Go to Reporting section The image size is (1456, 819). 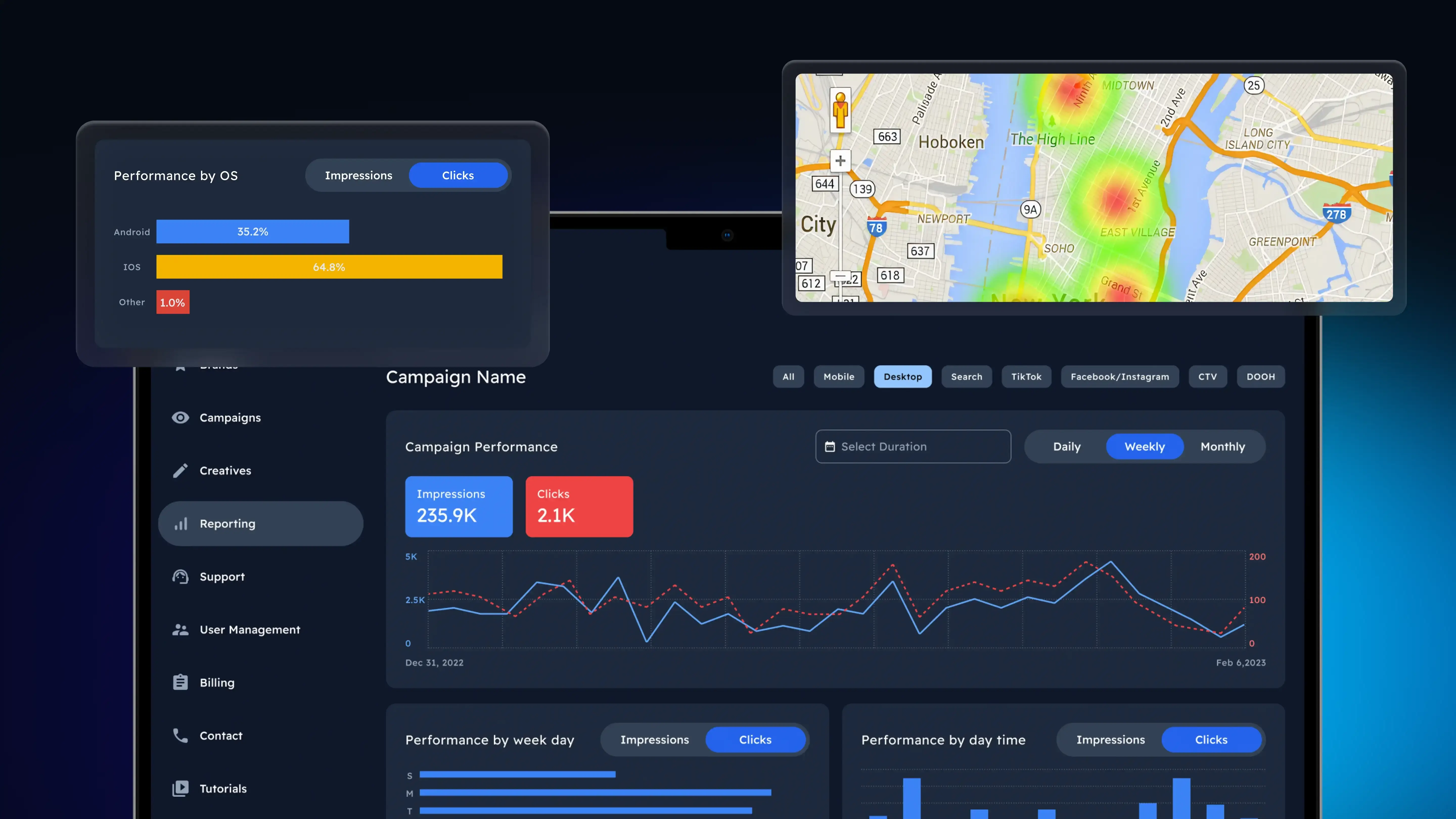pyautogui.click(x=261, y=524)
